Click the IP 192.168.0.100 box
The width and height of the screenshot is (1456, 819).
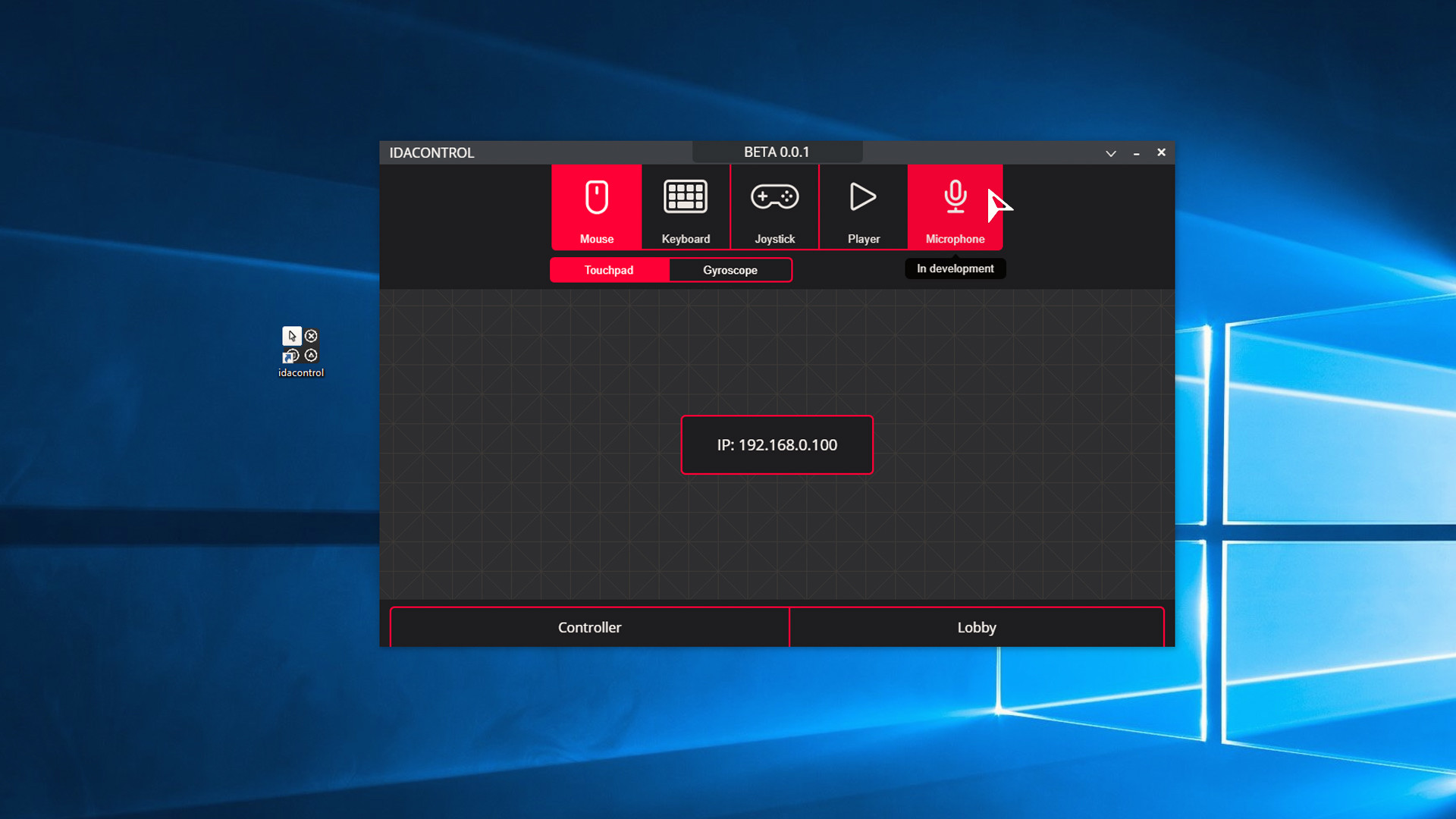click(777, 445)
